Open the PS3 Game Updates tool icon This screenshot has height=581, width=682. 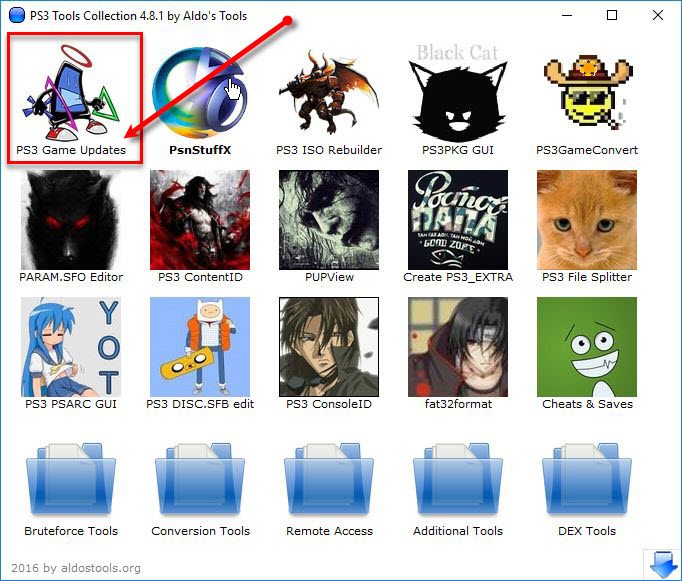(x=71, y=92)
